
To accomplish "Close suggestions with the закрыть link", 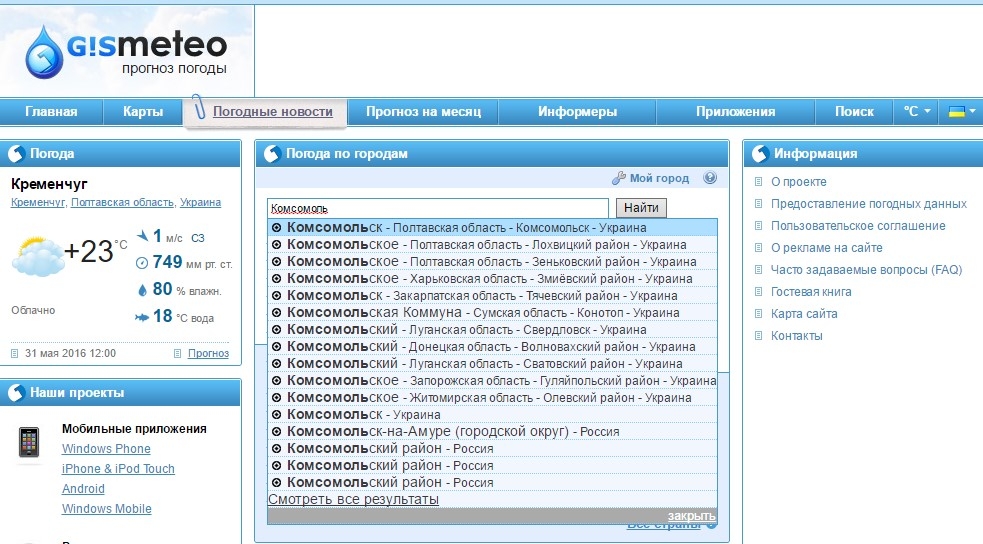I will click(691, 515).
